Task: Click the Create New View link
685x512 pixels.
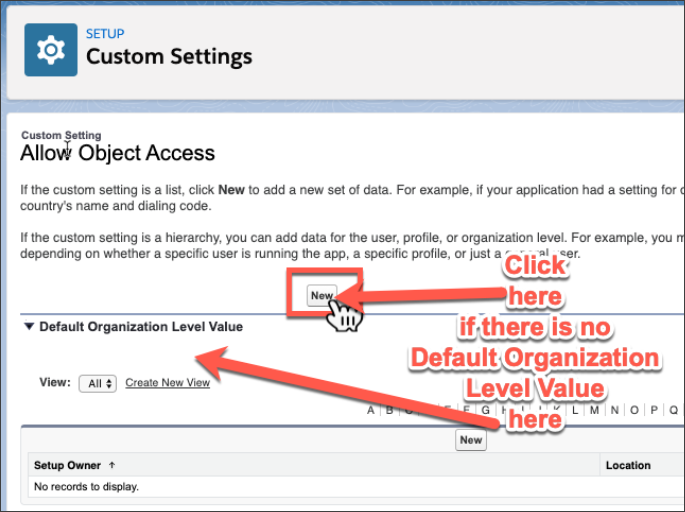Action: [167, 383]
